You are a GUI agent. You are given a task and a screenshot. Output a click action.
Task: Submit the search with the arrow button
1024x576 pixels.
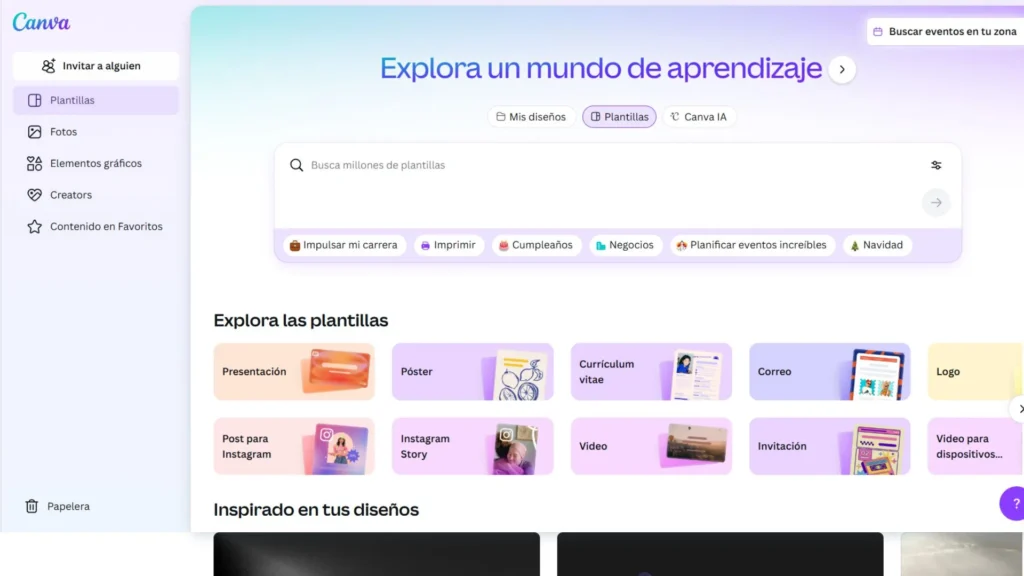click(x=936, y=202)
